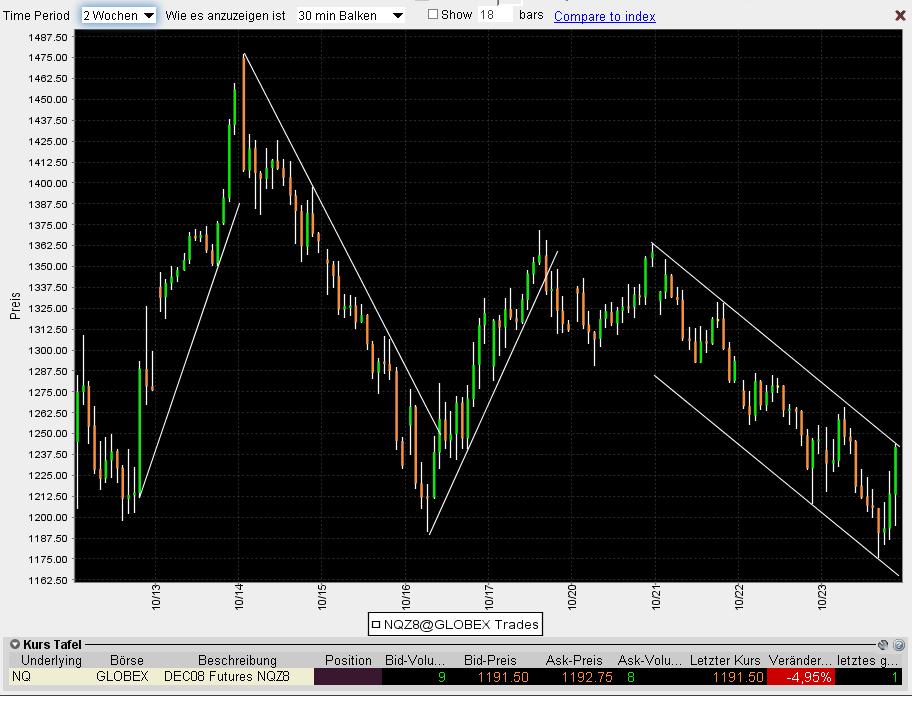Select the Bid-Volu... column header
Screen dimensions: 912x703
click(x=415, y=661)
